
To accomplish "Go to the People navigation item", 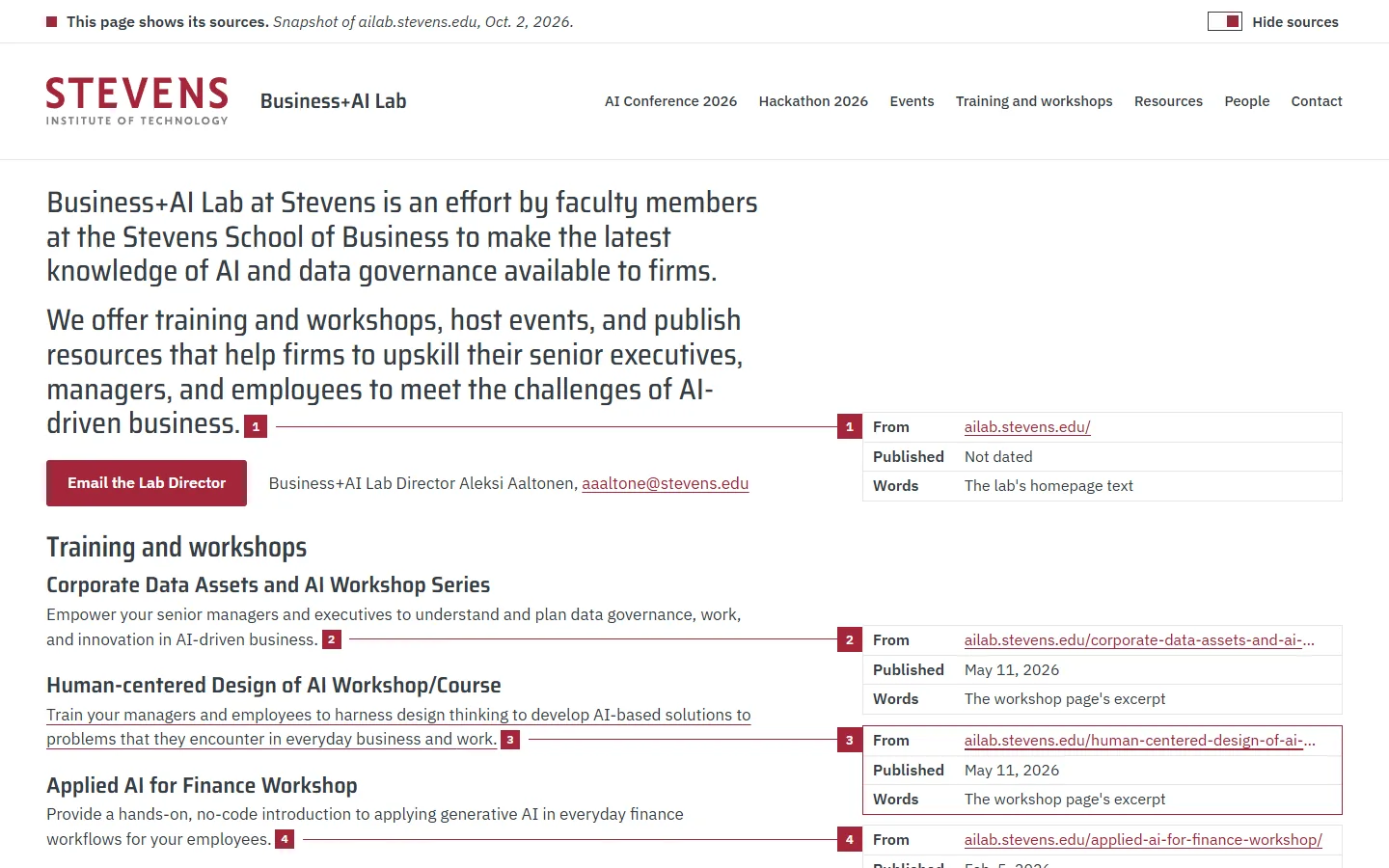I will [x=1247, y=101].
